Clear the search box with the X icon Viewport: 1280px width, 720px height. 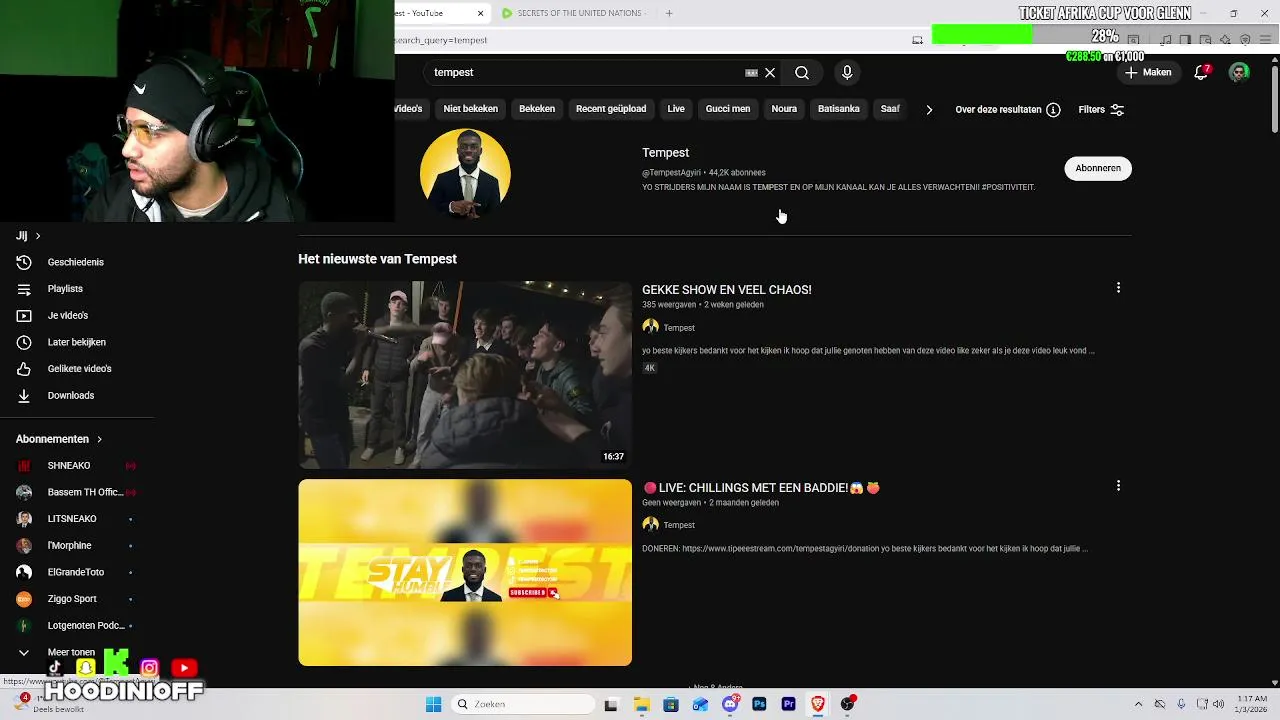point(770,73)
